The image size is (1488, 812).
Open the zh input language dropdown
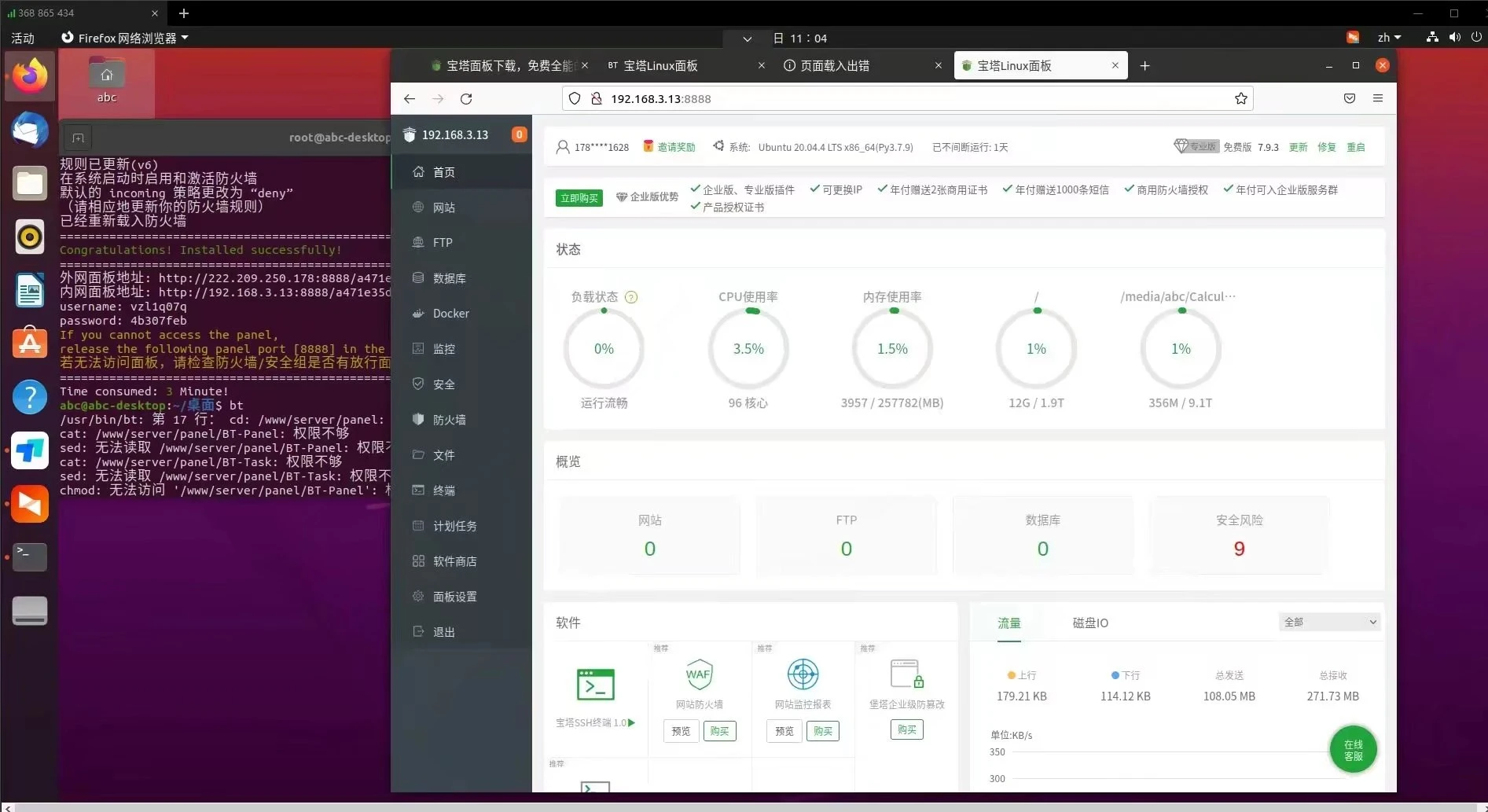click(1389, 38)
